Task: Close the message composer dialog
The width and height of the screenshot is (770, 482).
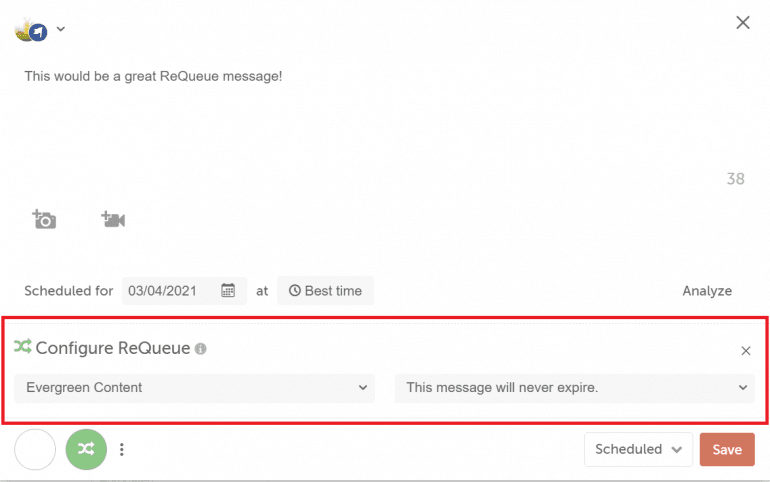Action: pyautogui.click(x=742, y=23)
